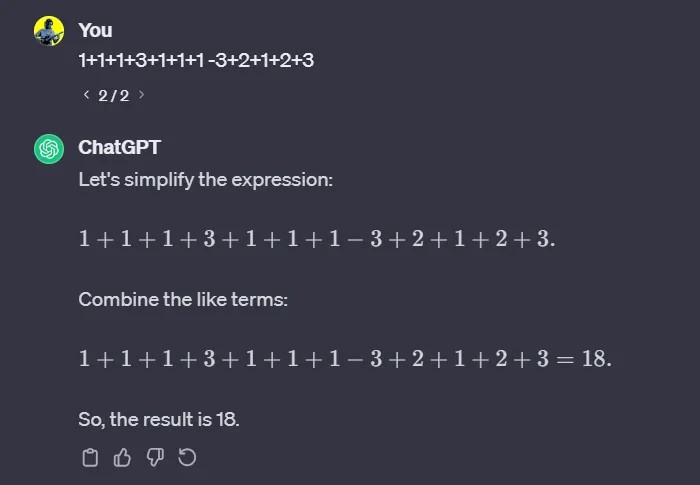Click the "You" sender name

[x=95, y=31]
